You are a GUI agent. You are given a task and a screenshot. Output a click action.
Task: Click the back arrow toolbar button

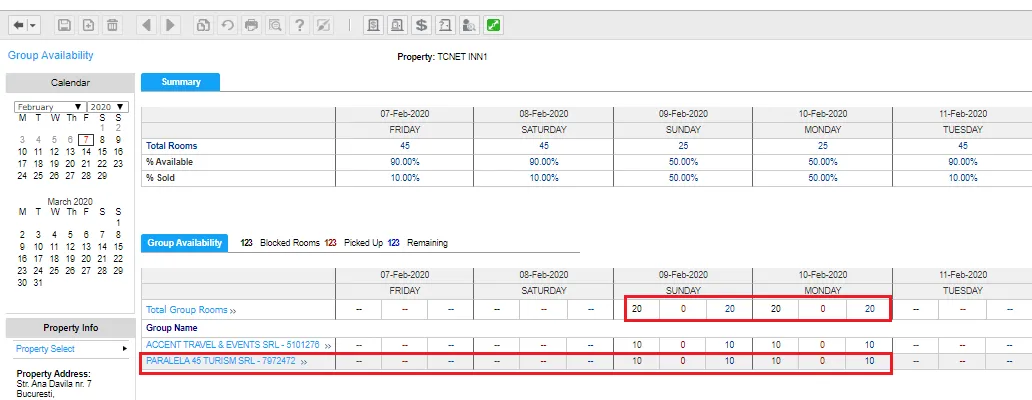point(18,26)
